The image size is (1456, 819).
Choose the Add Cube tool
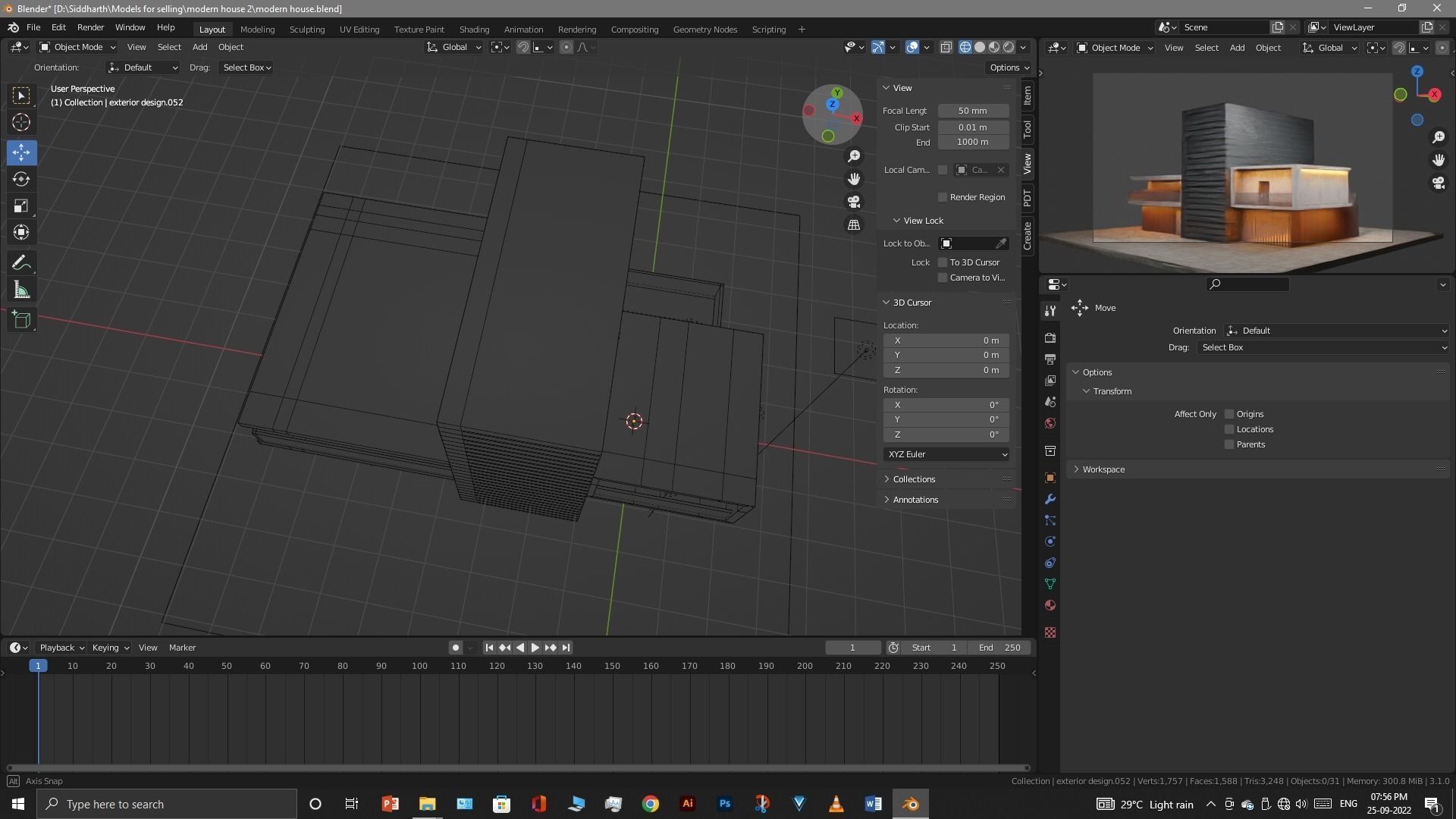(x=21, y=319)
